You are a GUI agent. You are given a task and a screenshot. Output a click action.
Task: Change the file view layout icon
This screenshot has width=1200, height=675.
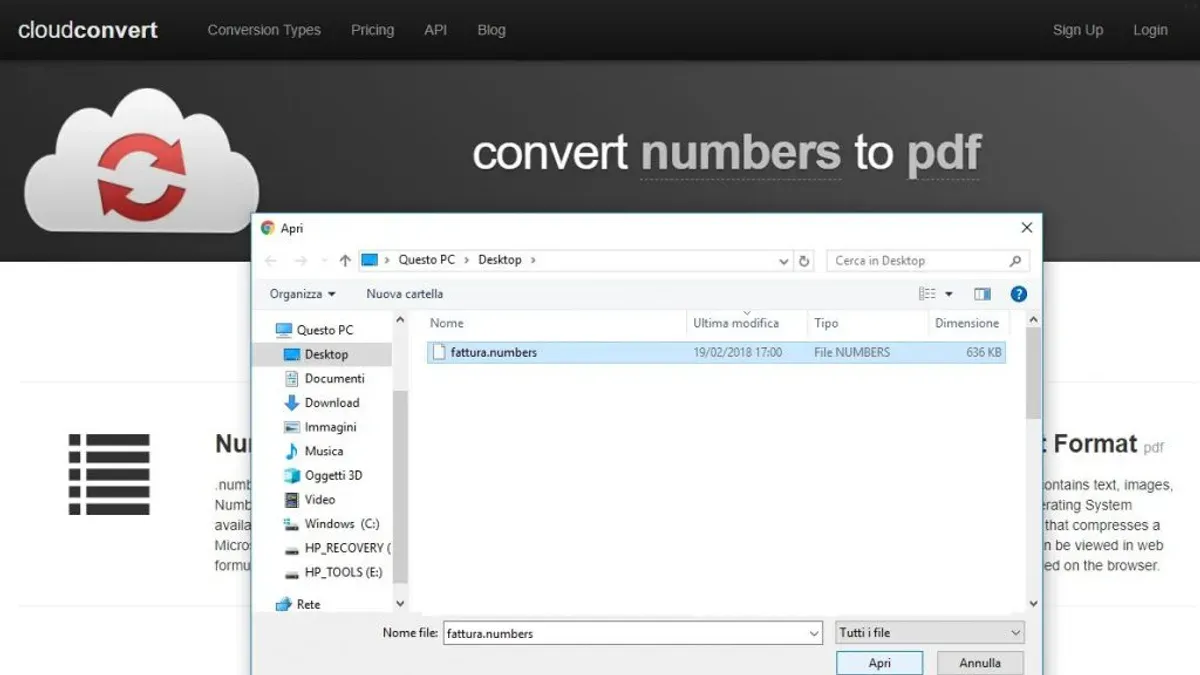(927, 294)
